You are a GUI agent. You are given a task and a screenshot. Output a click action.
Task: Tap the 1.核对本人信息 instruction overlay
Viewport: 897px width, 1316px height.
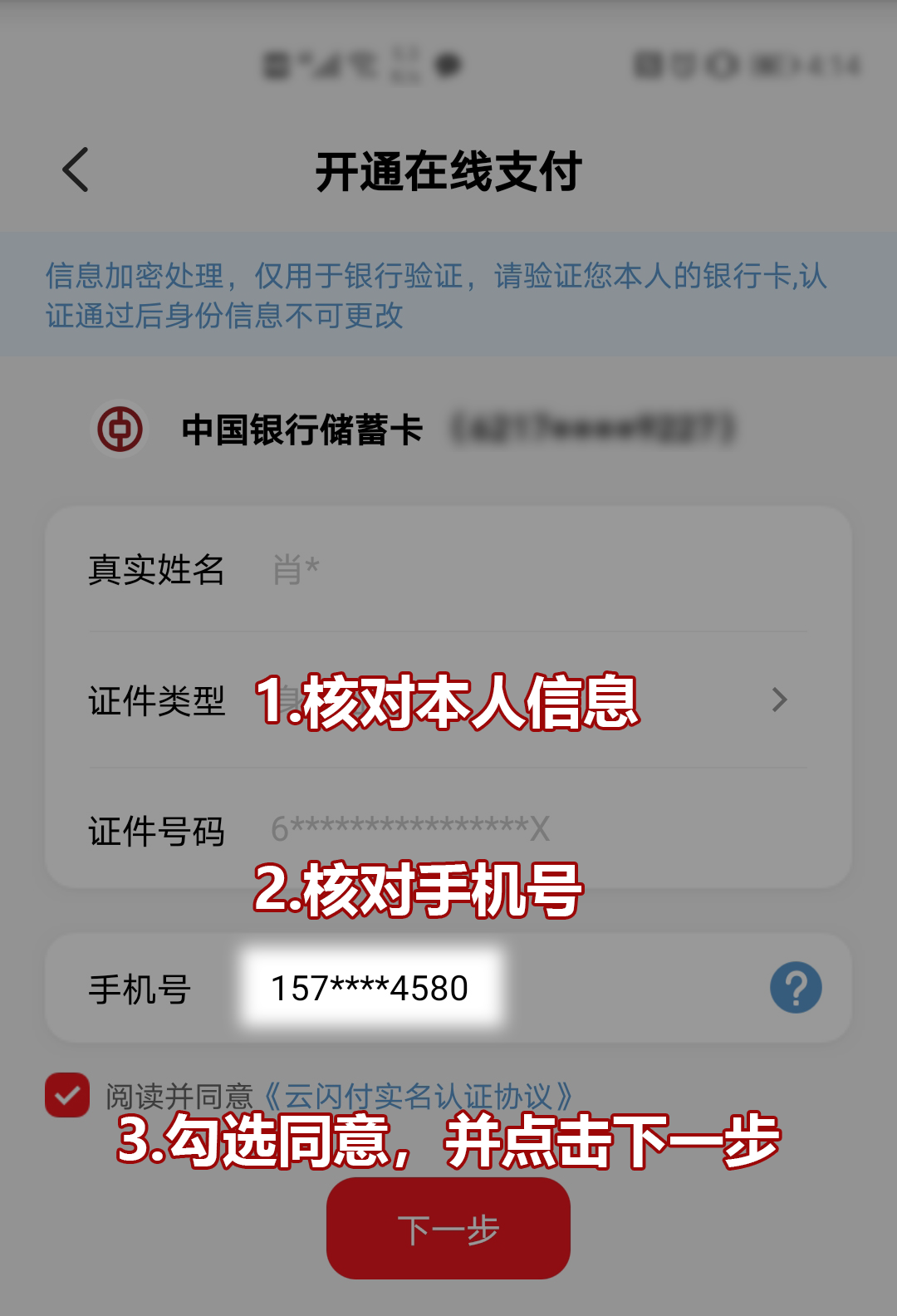(447, 702)
